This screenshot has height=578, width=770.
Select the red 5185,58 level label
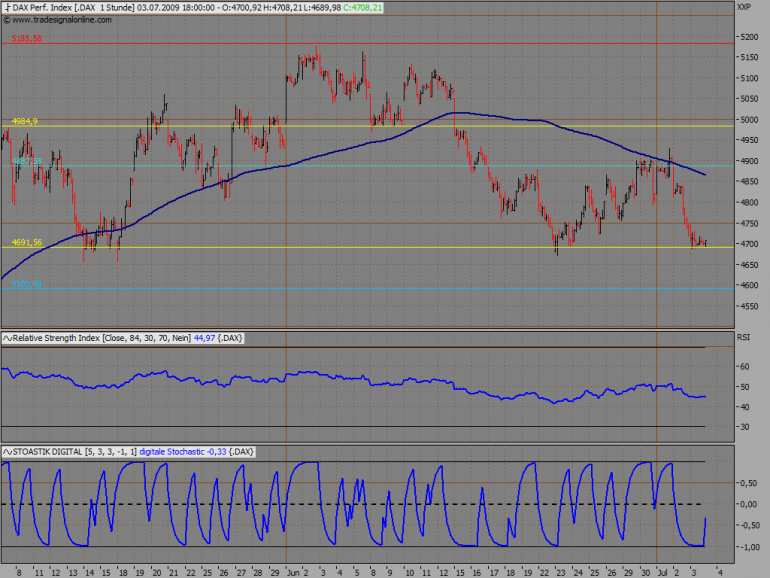[27, 38]
